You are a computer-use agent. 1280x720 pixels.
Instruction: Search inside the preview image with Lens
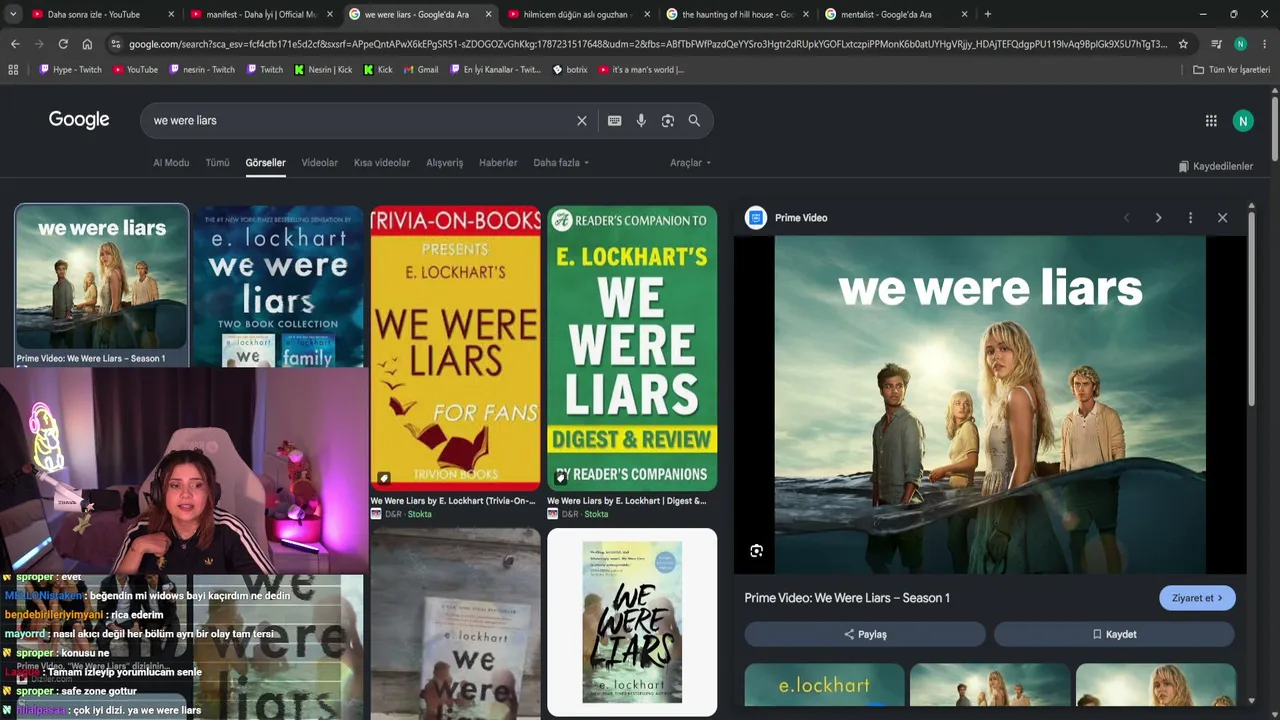point(756,551)
